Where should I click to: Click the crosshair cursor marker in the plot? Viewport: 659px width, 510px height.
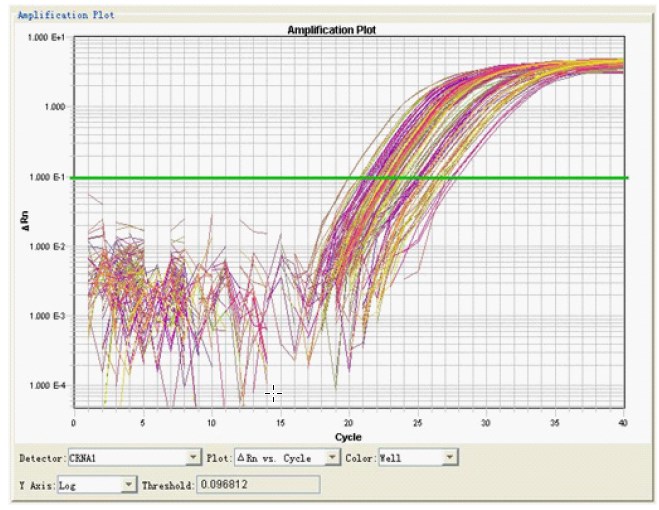tap(273, 394)
